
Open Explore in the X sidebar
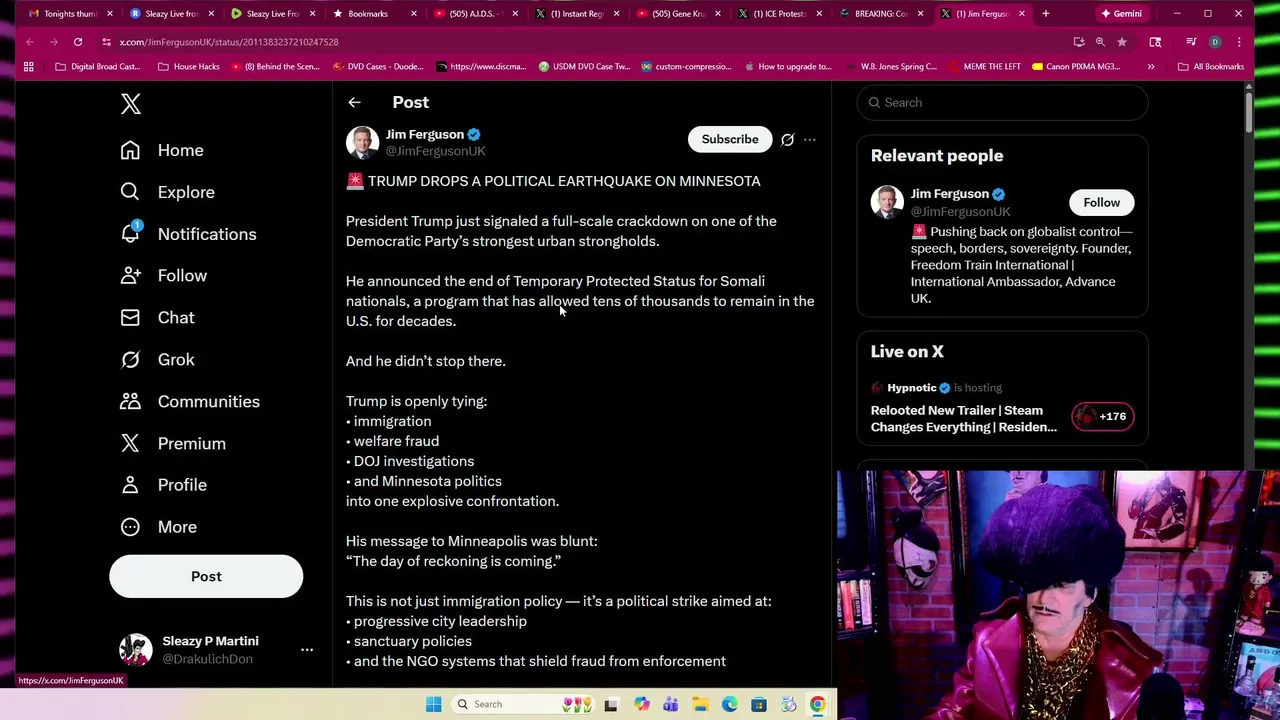tap(167, 192)
